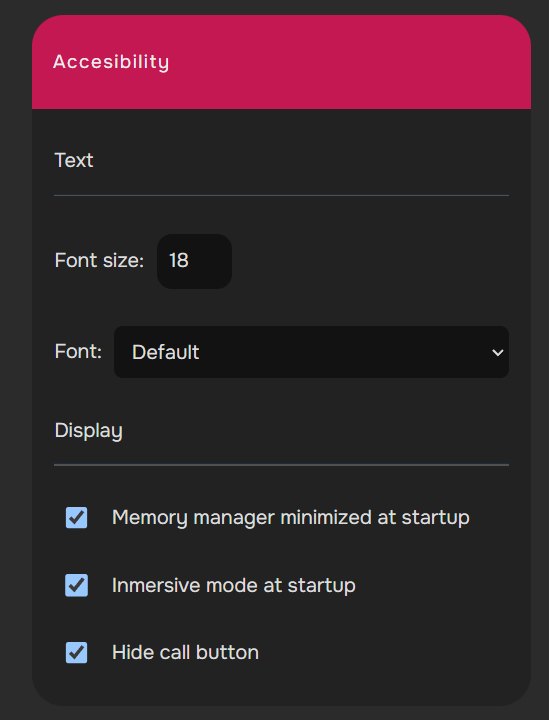Select the Display section heading

coord(89,431)
